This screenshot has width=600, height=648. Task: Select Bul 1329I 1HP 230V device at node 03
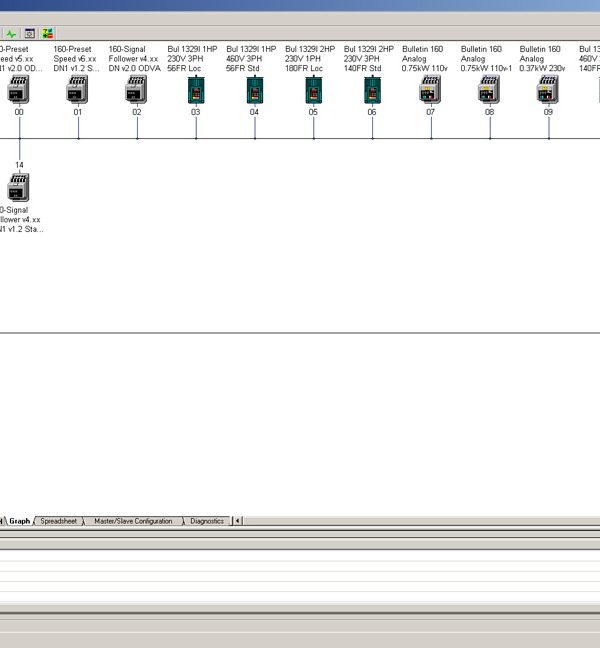pyautogui.click(x=196, y=89)
